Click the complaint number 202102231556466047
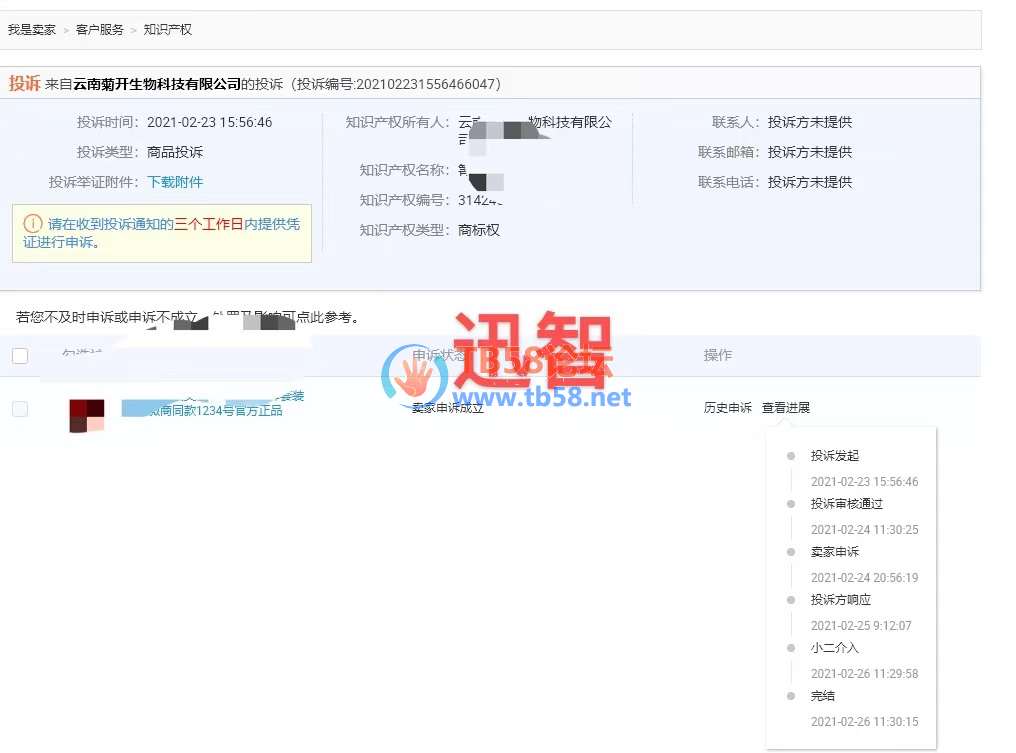1016x753 pixels. pyautogui.click(x=425, y=84)
